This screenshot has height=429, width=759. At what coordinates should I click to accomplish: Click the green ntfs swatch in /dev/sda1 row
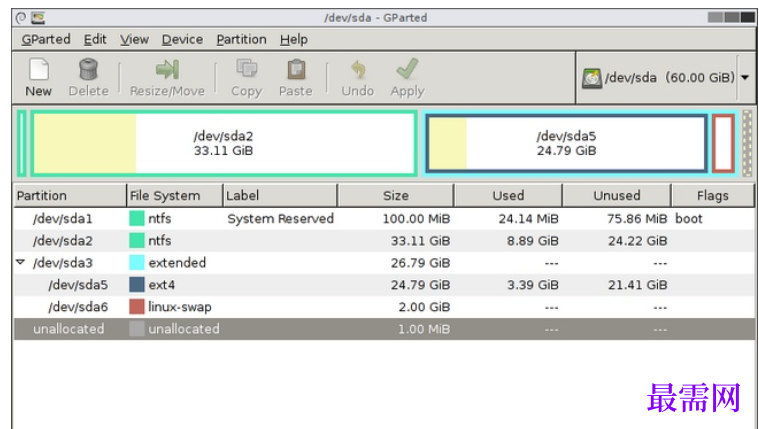tap(137, 218)
